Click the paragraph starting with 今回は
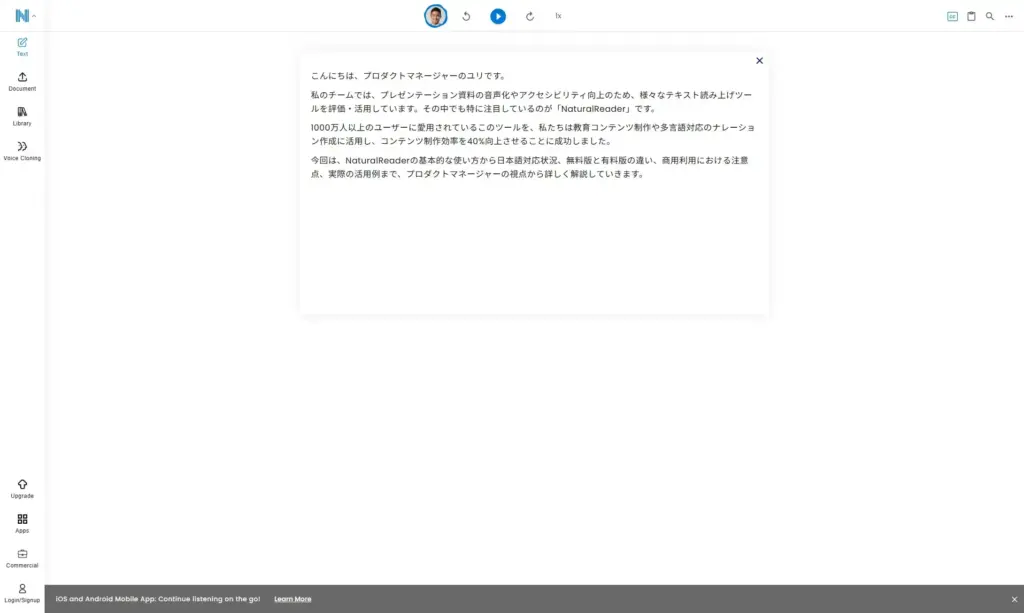1024x613 pixels. point(530,167)
